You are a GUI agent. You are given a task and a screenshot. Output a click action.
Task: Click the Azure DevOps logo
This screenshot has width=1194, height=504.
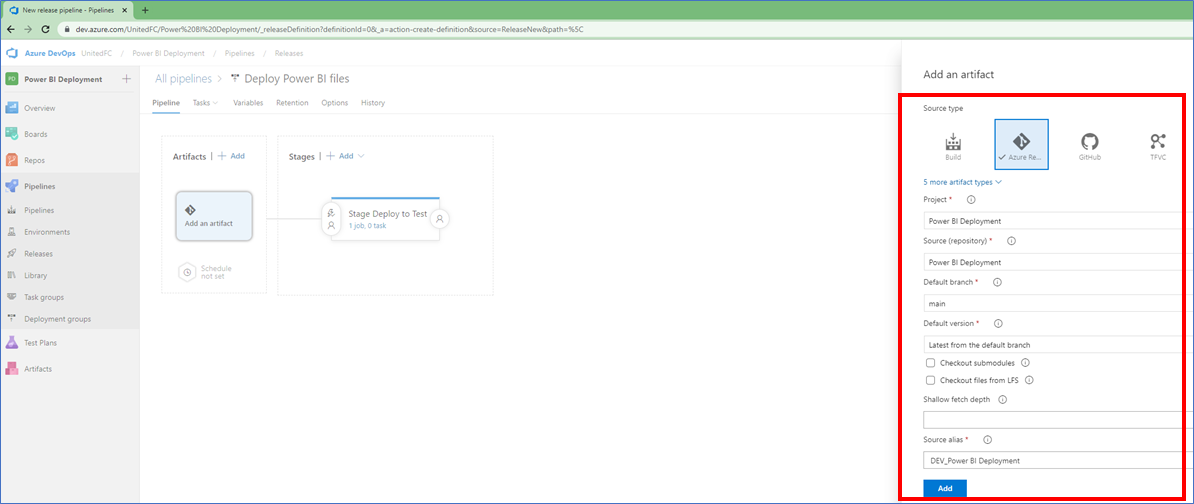(11, 53)
